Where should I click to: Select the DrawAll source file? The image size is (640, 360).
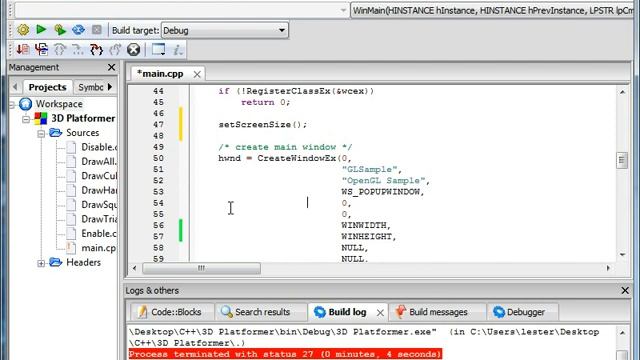(x=99, y=162)
